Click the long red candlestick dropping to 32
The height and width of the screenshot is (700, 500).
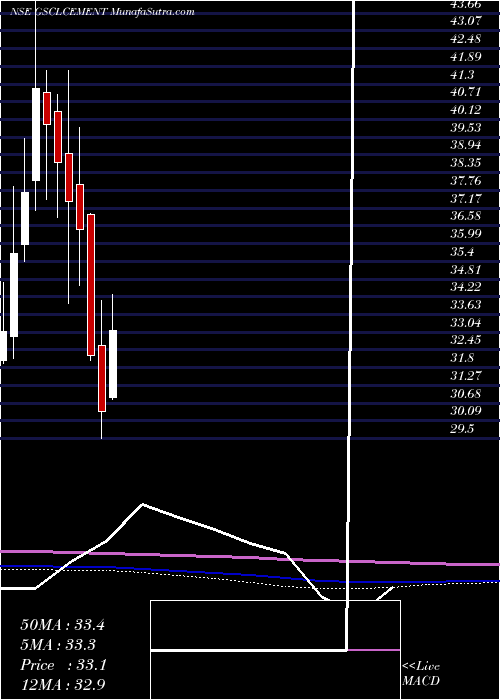tap(91, 285)
